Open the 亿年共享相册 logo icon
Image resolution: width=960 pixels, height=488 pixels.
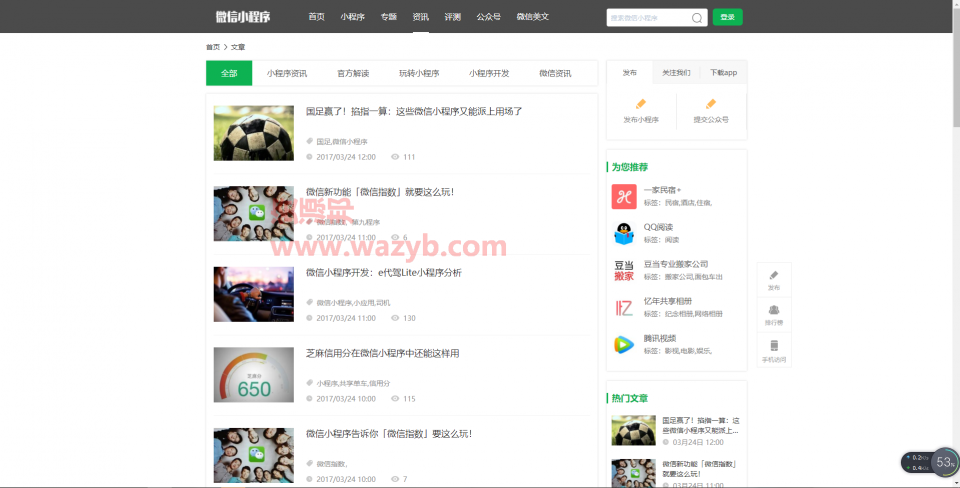pos(624,307)
